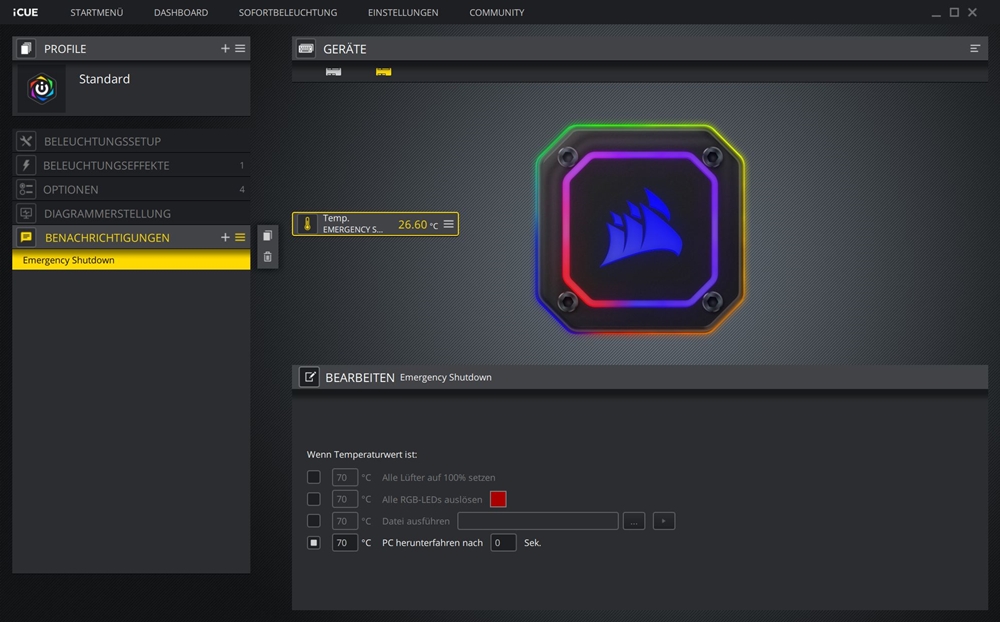Image resolution: width=1000 pixels, height=622 pixels.
Task: Click the 26.60 °C temperature reading
Action: (418, 225)
